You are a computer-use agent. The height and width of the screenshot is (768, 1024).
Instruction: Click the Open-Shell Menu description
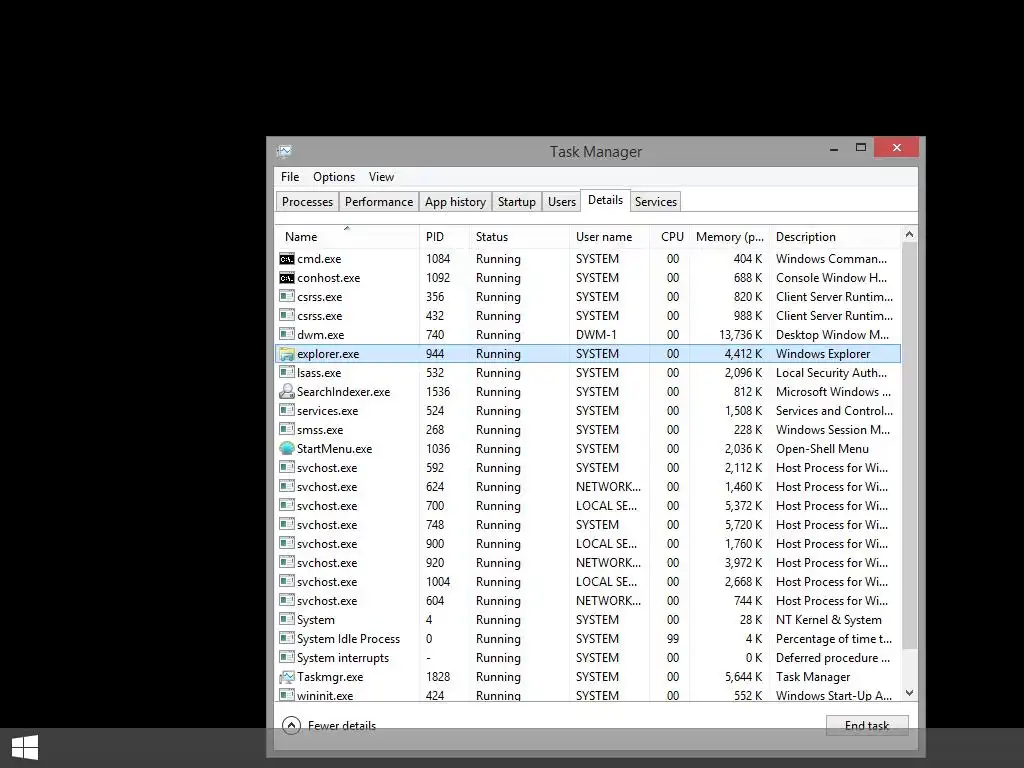point(822,449)
